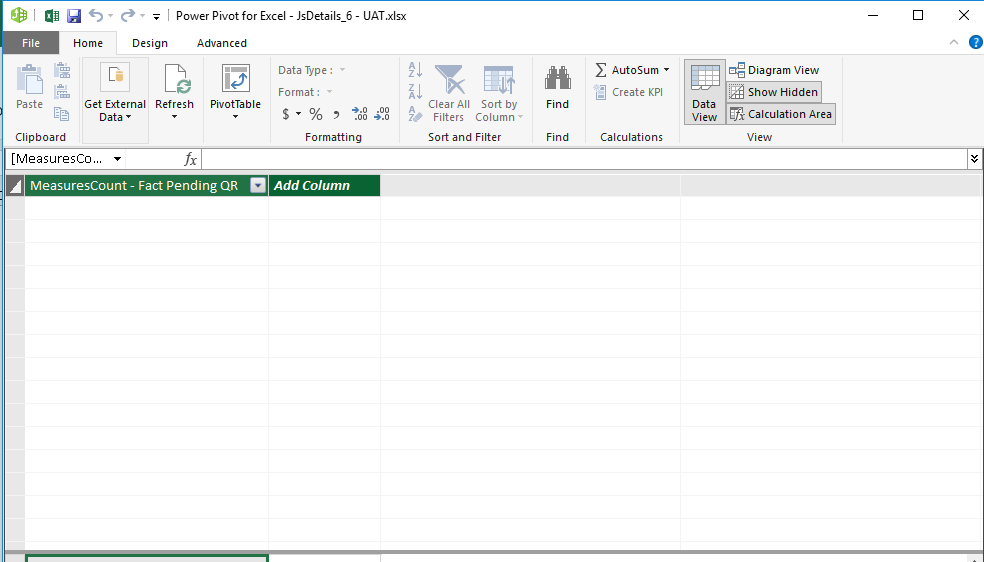The image size is (984, 562).
Task: Click the AutoSum button
Action: click(x=627, y=70)
